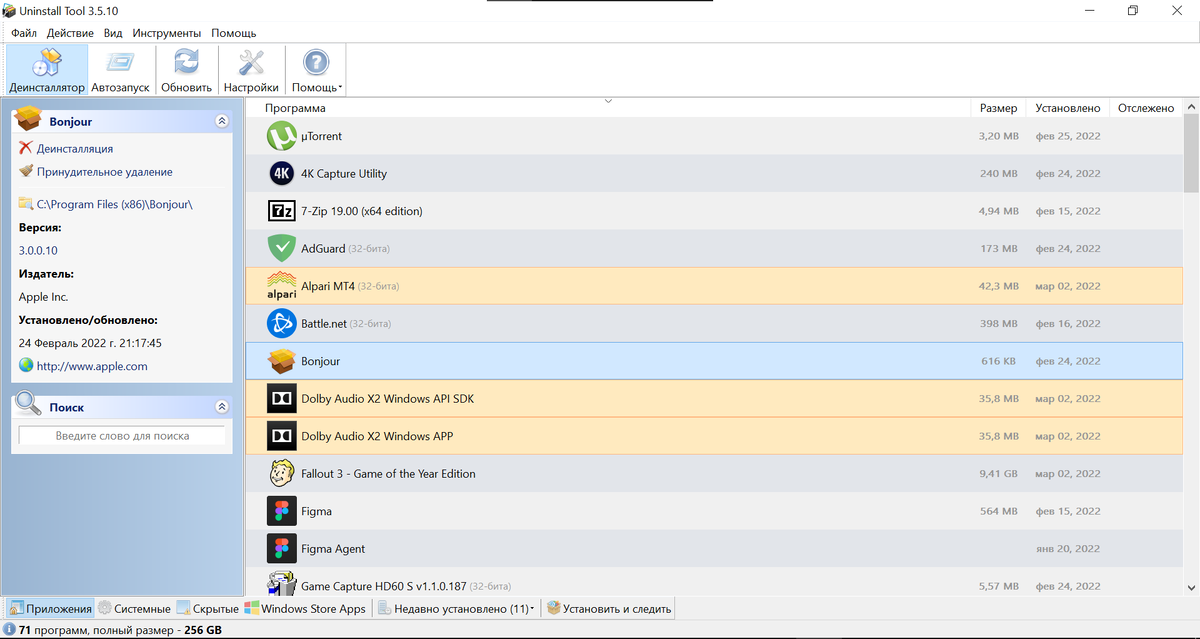Select the 4K Capture Utility icon

[283, 174]
